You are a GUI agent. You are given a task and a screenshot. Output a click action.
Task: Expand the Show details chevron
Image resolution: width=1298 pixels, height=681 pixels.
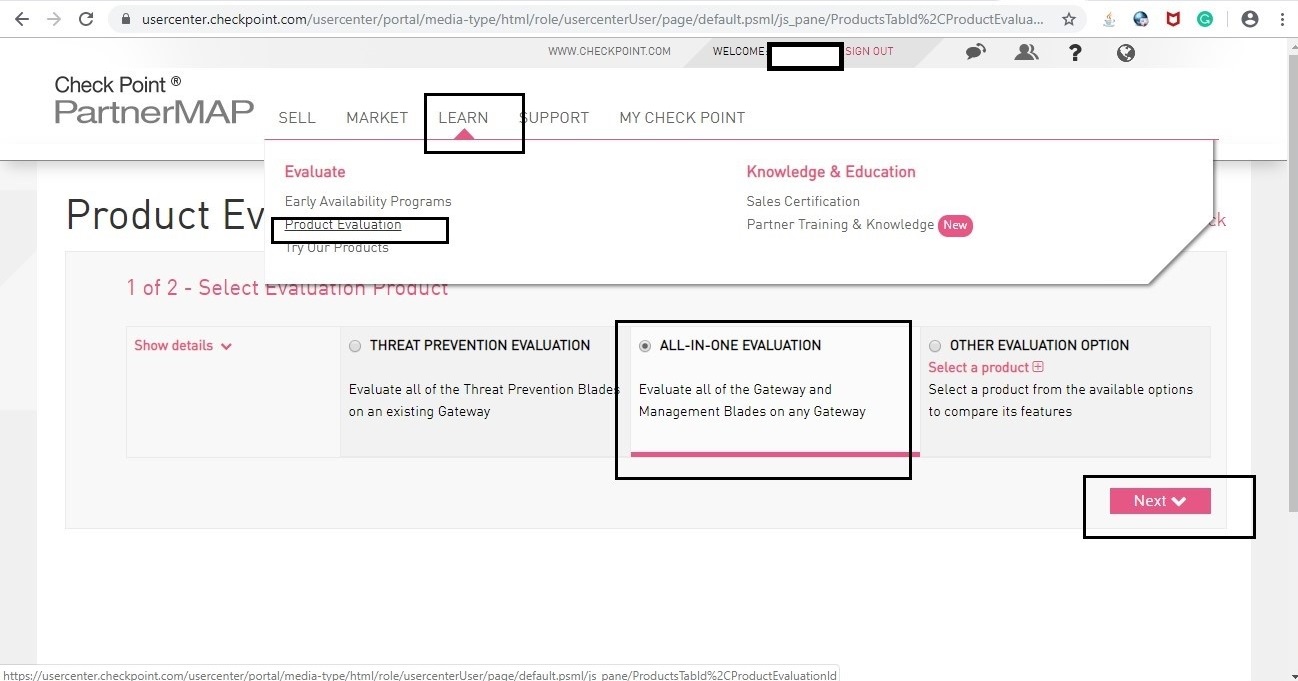(226, 346)
